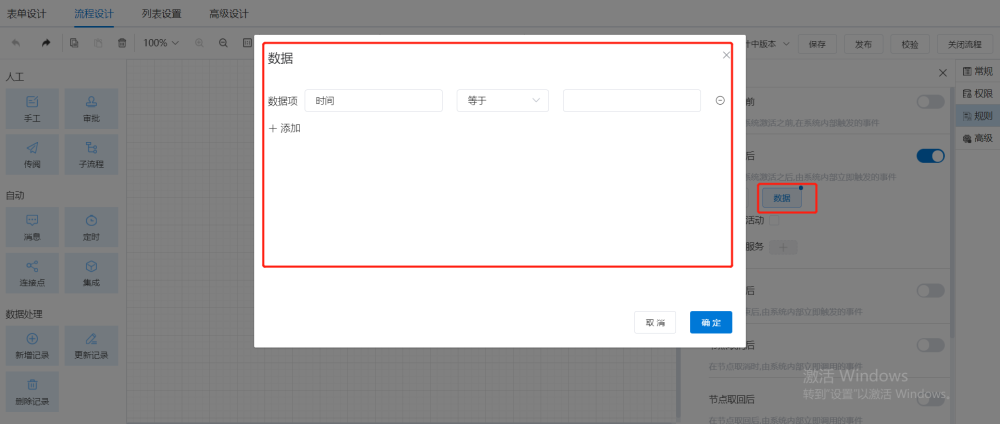Viewport: 1000px width, 424px height.
Task: Pick the 子流程 subprocess node
Action: click(x=91, y=153)
